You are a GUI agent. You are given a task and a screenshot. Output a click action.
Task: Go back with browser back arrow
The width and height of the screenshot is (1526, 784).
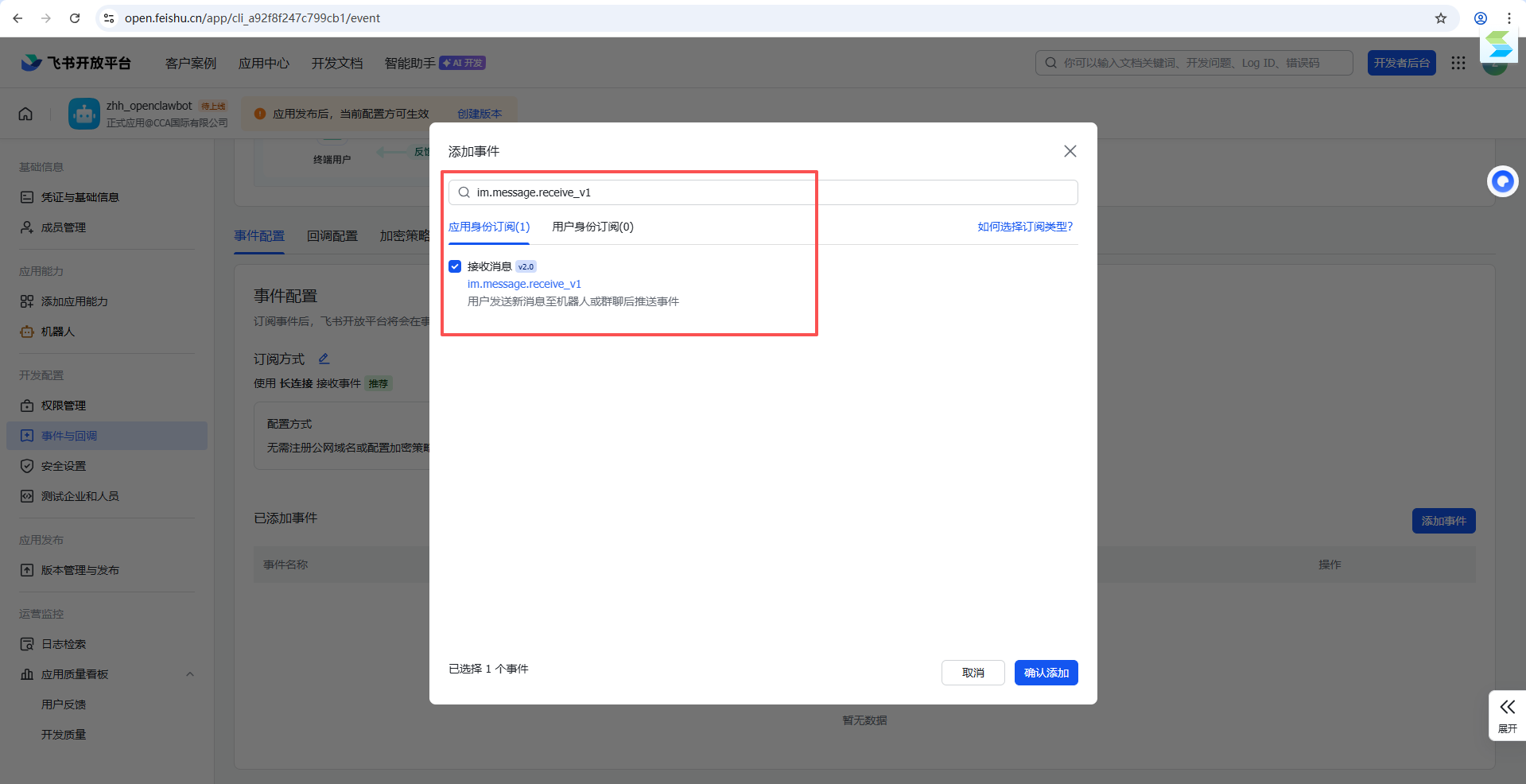(x=17, y=17)
